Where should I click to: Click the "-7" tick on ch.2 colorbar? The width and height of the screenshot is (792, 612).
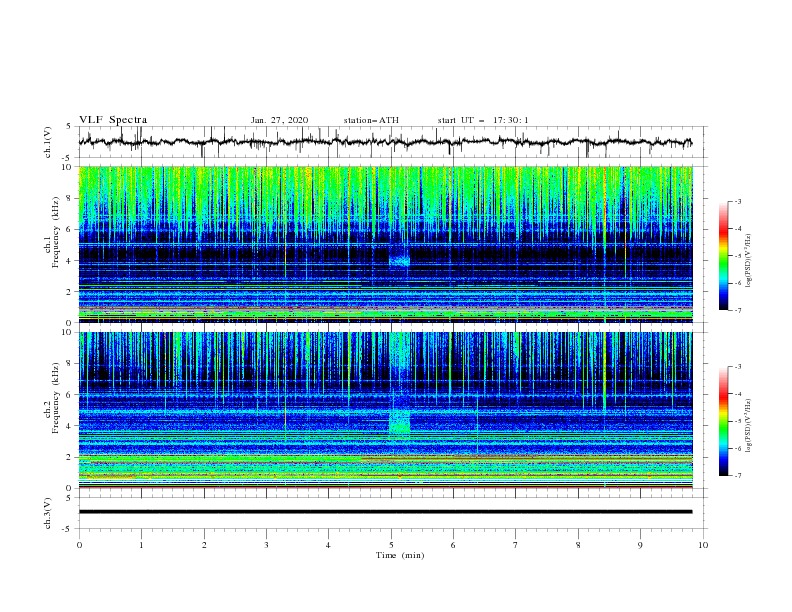(738, 476)
